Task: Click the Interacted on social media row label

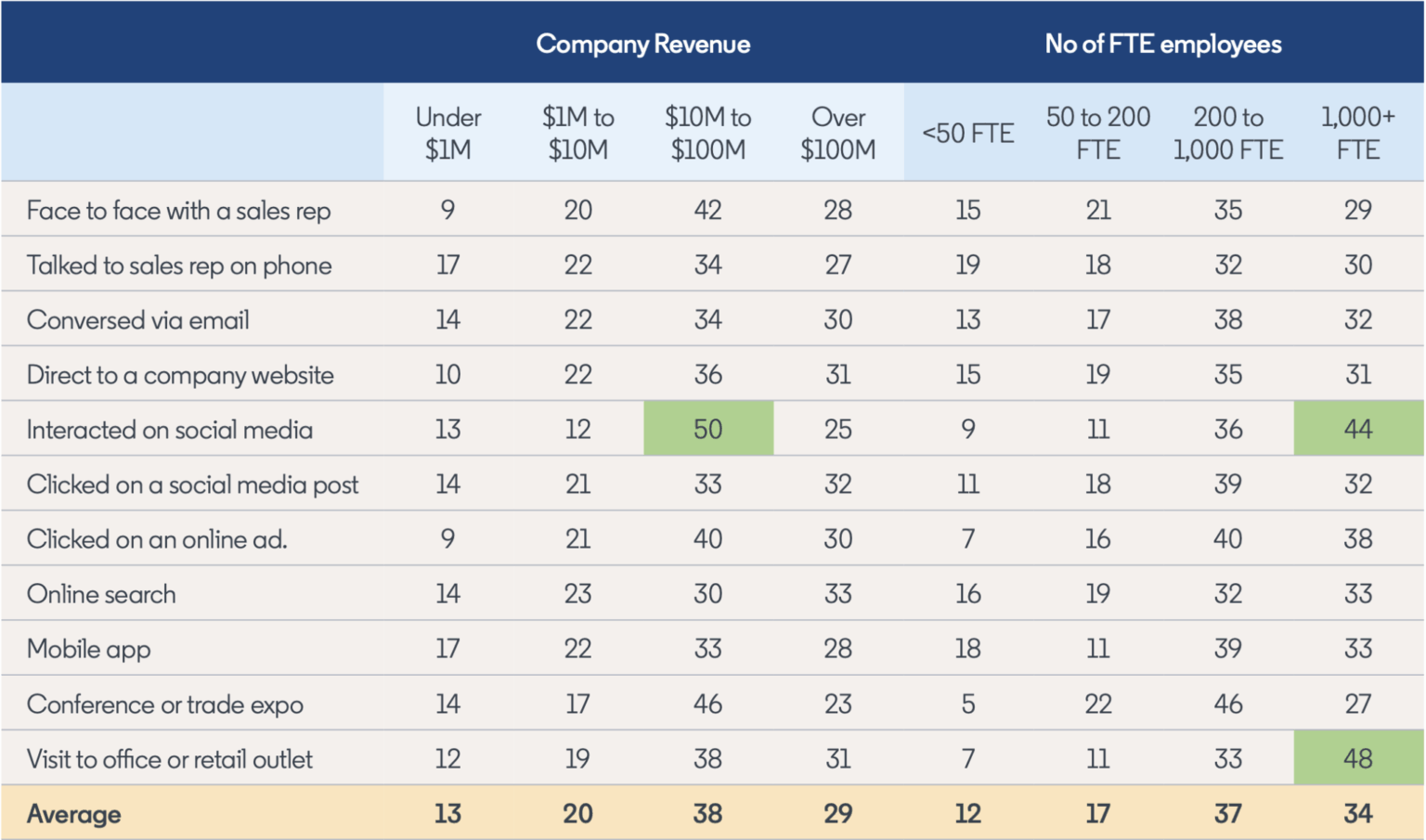Action: pos(169,430)
